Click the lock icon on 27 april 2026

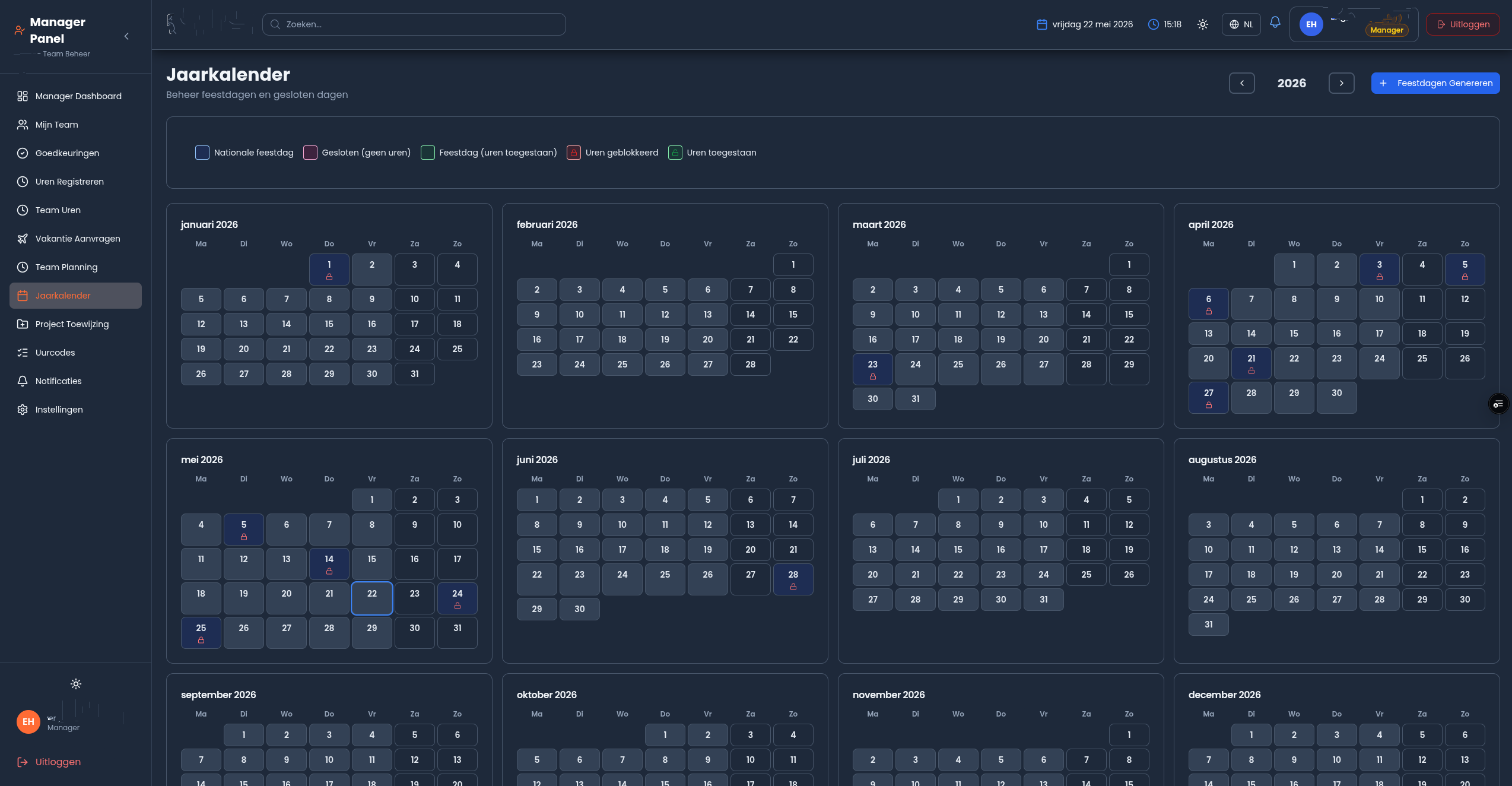[x=1209, y=405]
